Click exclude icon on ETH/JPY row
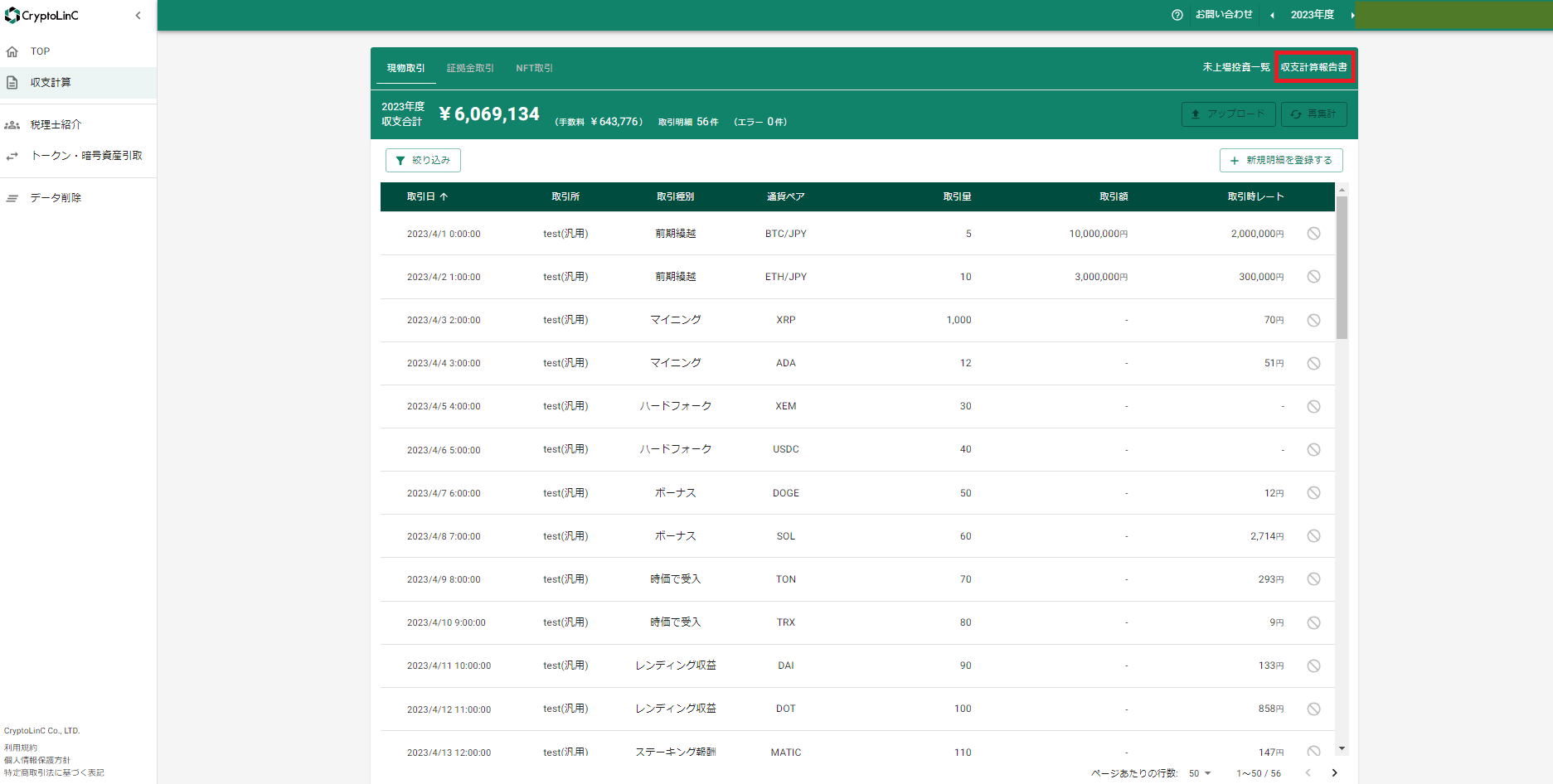The image size is (1553, 784). click(1313, 277)
